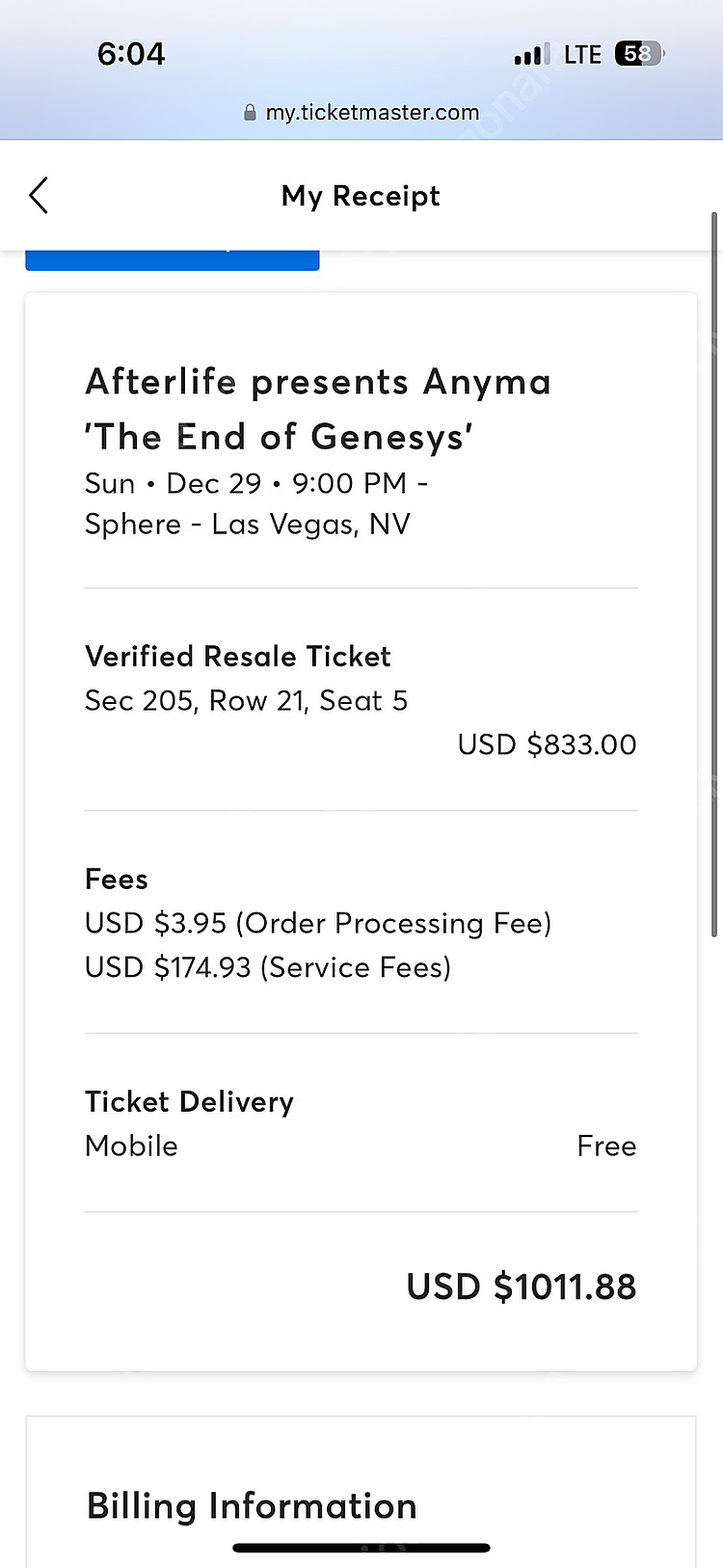This screenshot has width=723, height=1568.
Task: Tap the USD $833.00 ticket price
Action: click(x=547, y=744)
